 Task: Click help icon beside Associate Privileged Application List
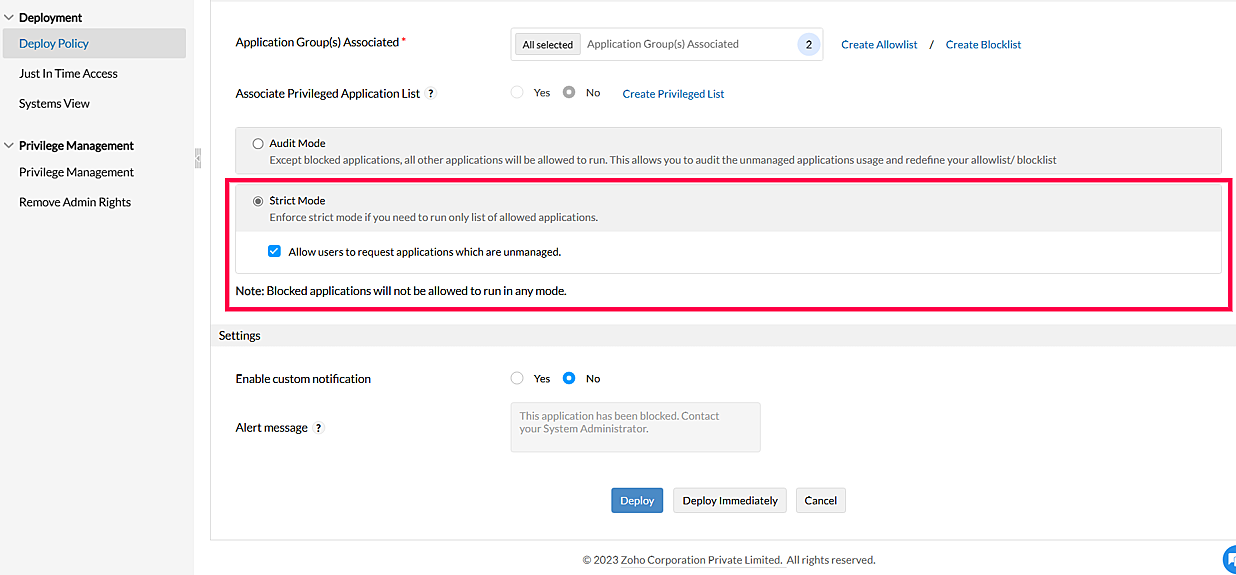tap(431, 93)
